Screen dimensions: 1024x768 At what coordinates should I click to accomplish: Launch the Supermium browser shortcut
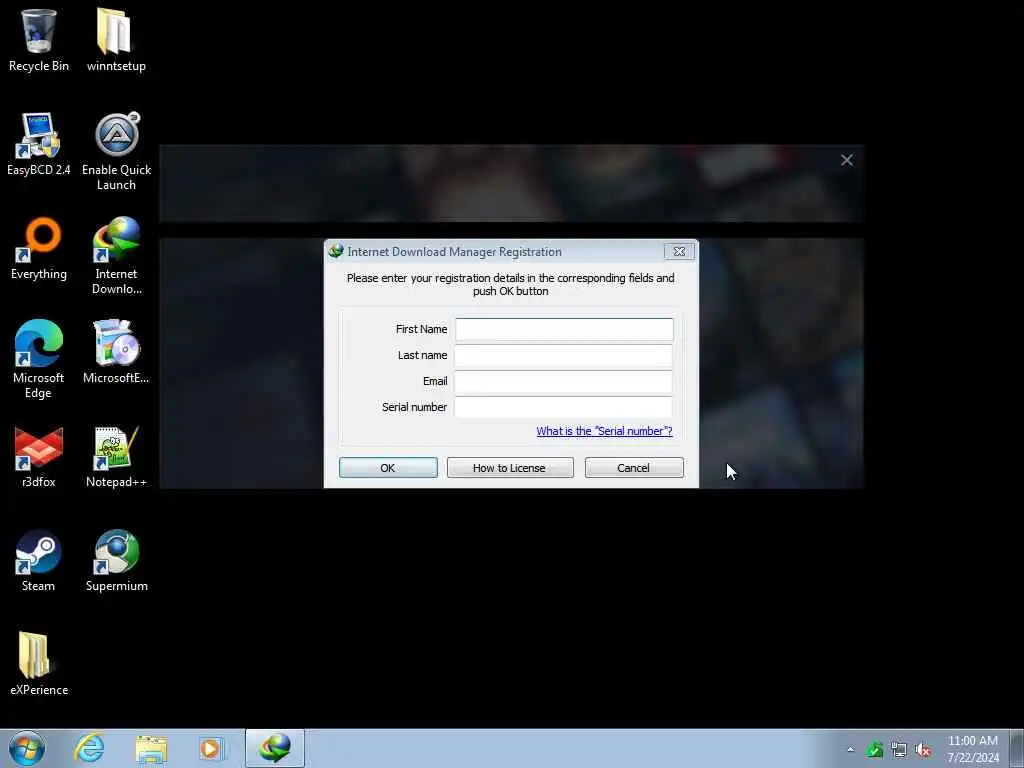point(116,560)
